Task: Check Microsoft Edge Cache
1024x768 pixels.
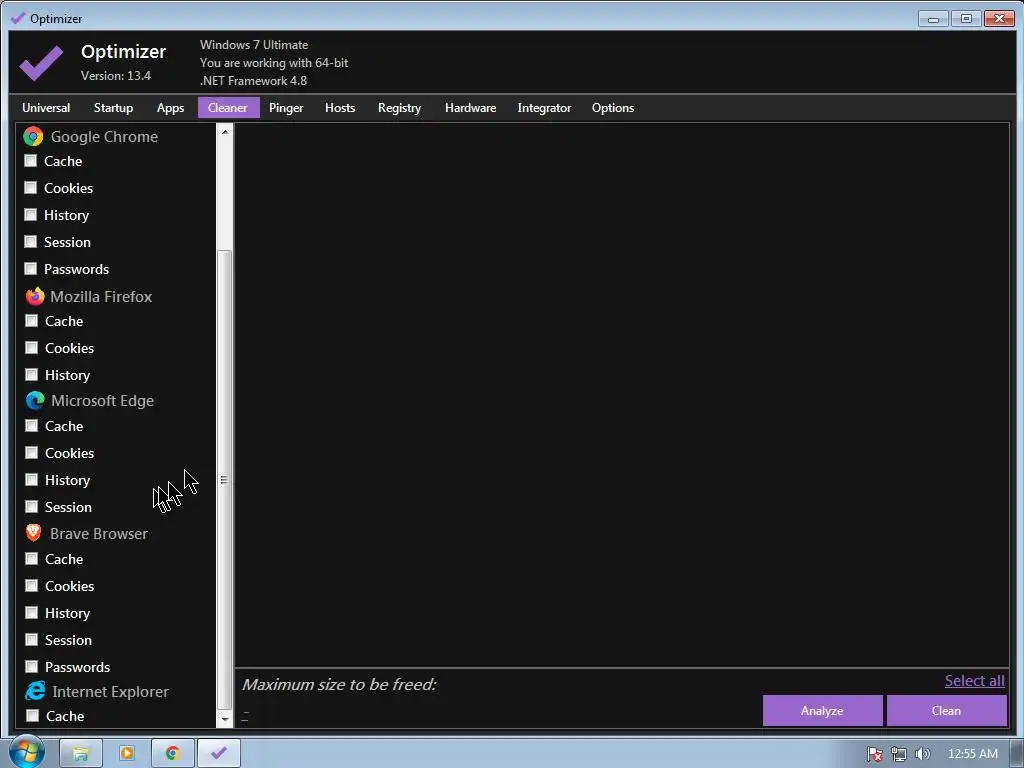Action: pos(31,426)
